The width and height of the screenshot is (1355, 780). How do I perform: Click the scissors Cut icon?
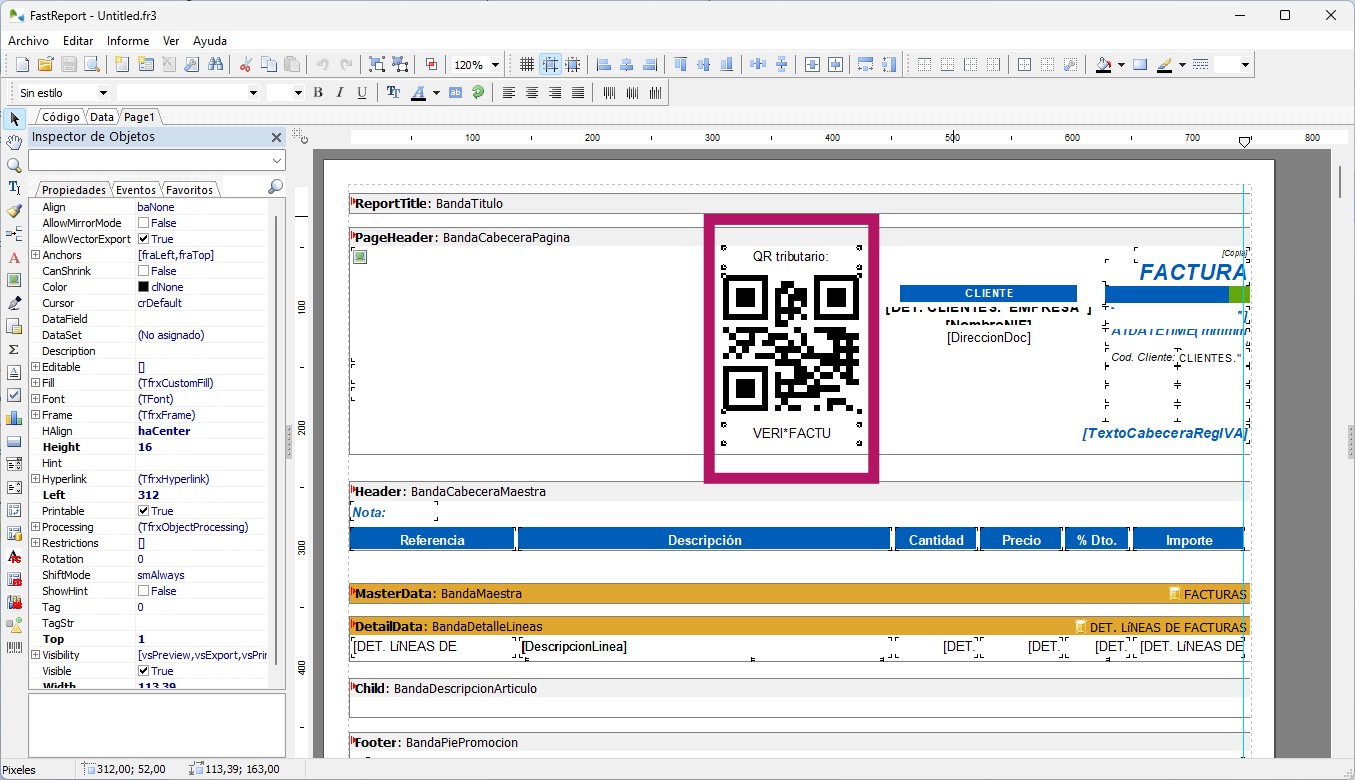[245, 65]
